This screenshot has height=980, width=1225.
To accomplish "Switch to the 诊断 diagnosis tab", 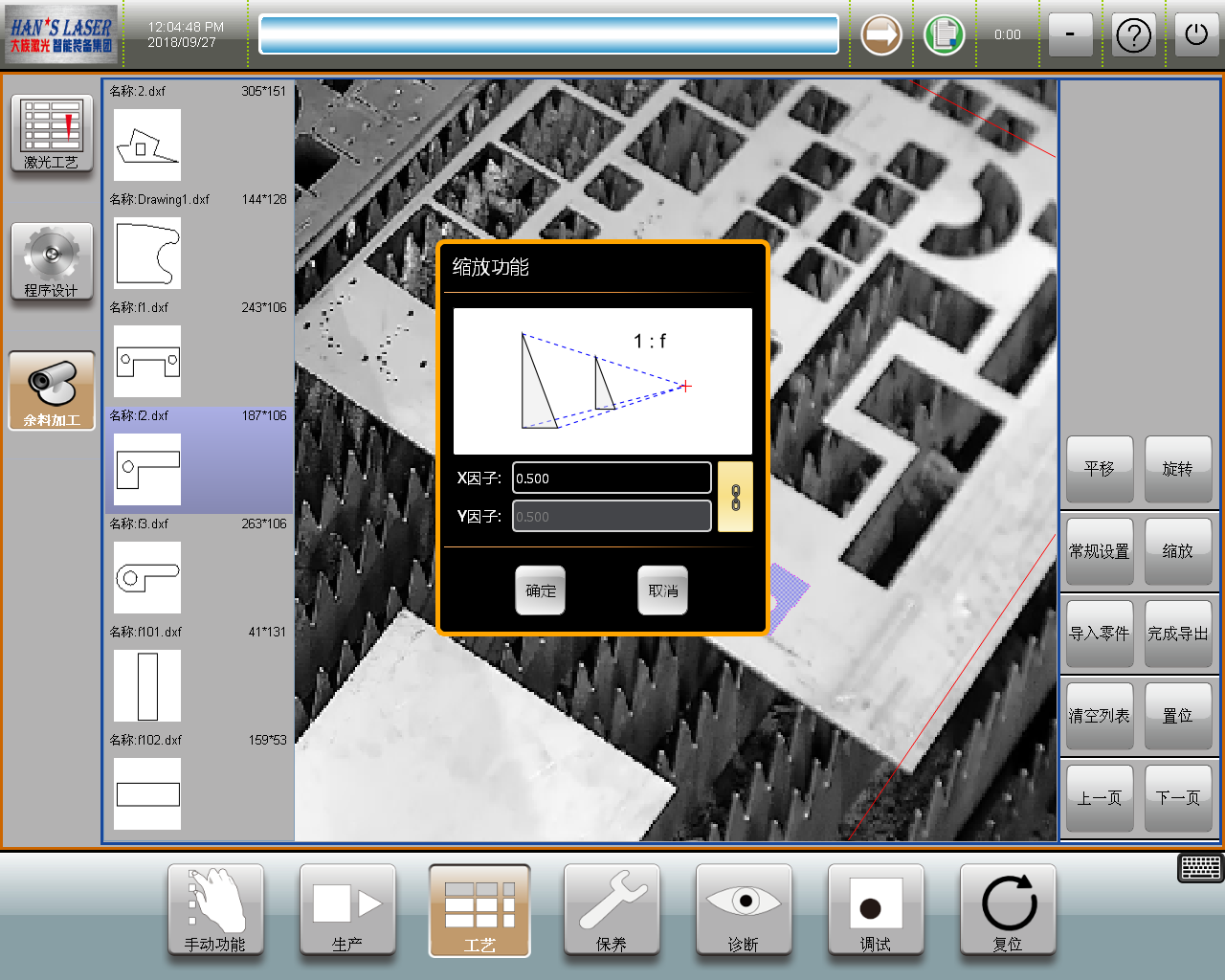I will pyautogui.click(x=744, y=910).
